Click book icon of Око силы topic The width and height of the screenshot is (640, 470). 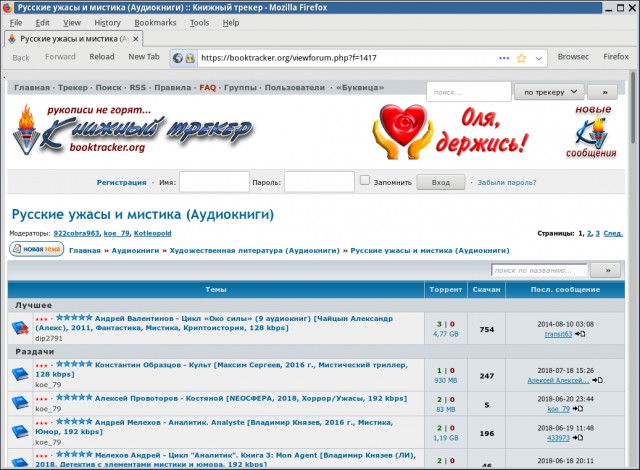20,328
